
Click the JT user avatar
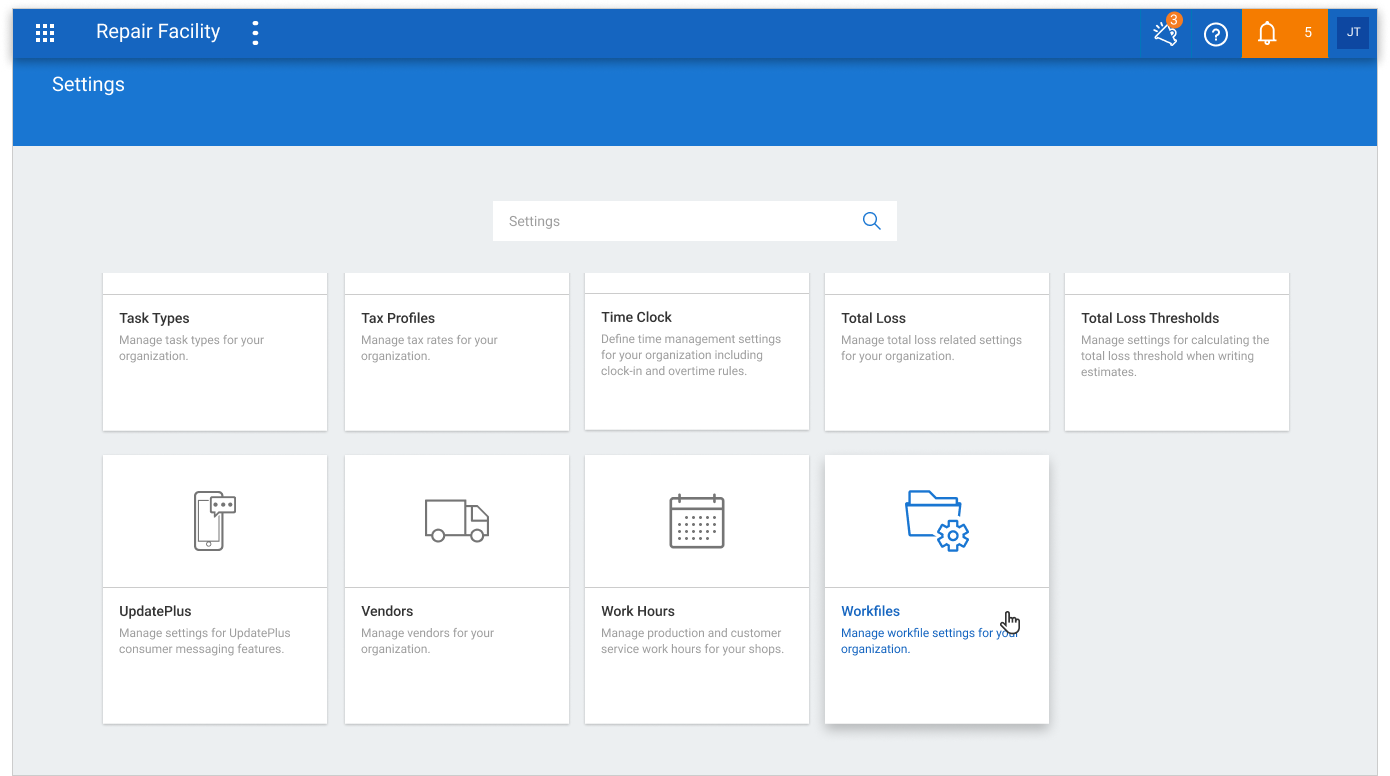tap(1353, 33)
